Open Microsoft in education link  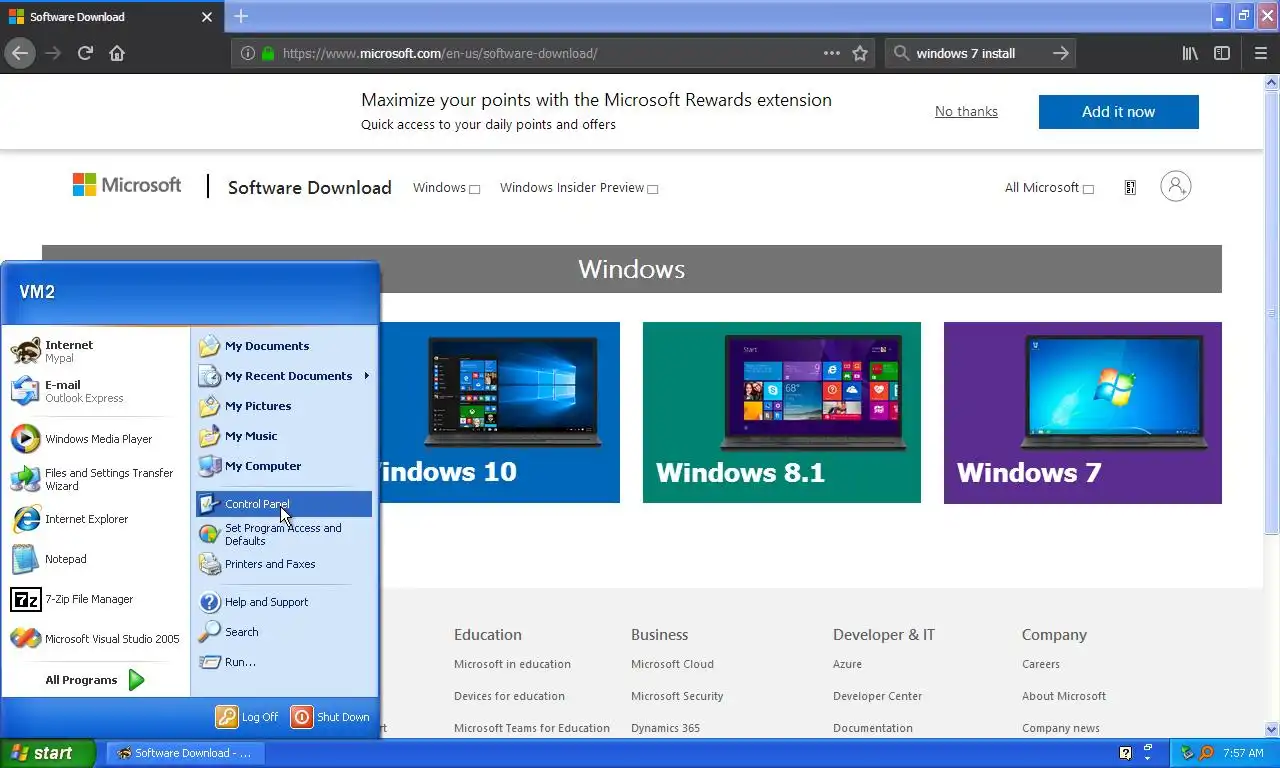[512, 664]
